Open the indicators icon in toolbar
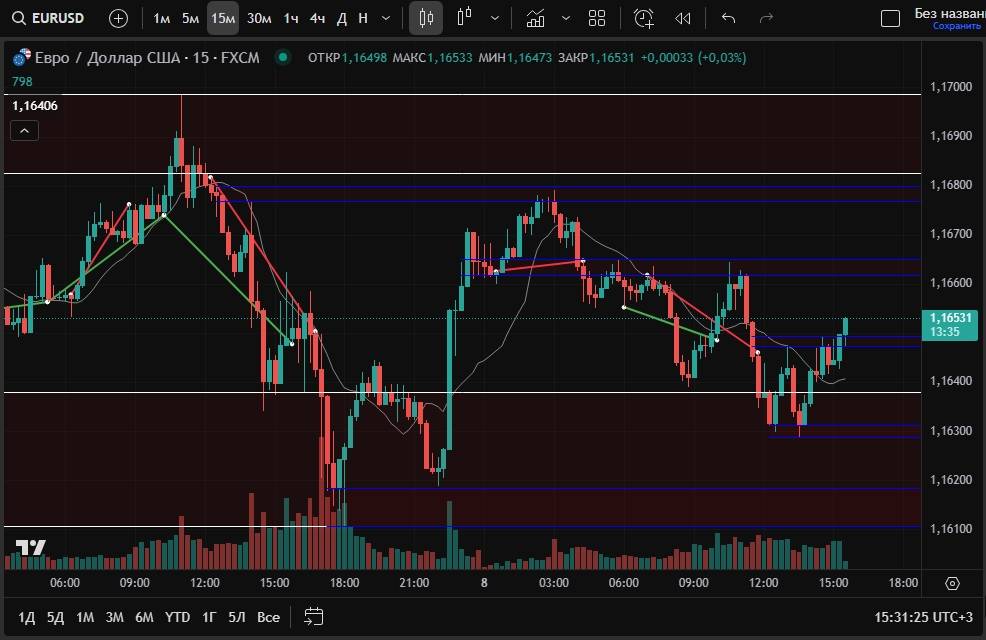This screenshot has height=640, width=986. (536, 18)
